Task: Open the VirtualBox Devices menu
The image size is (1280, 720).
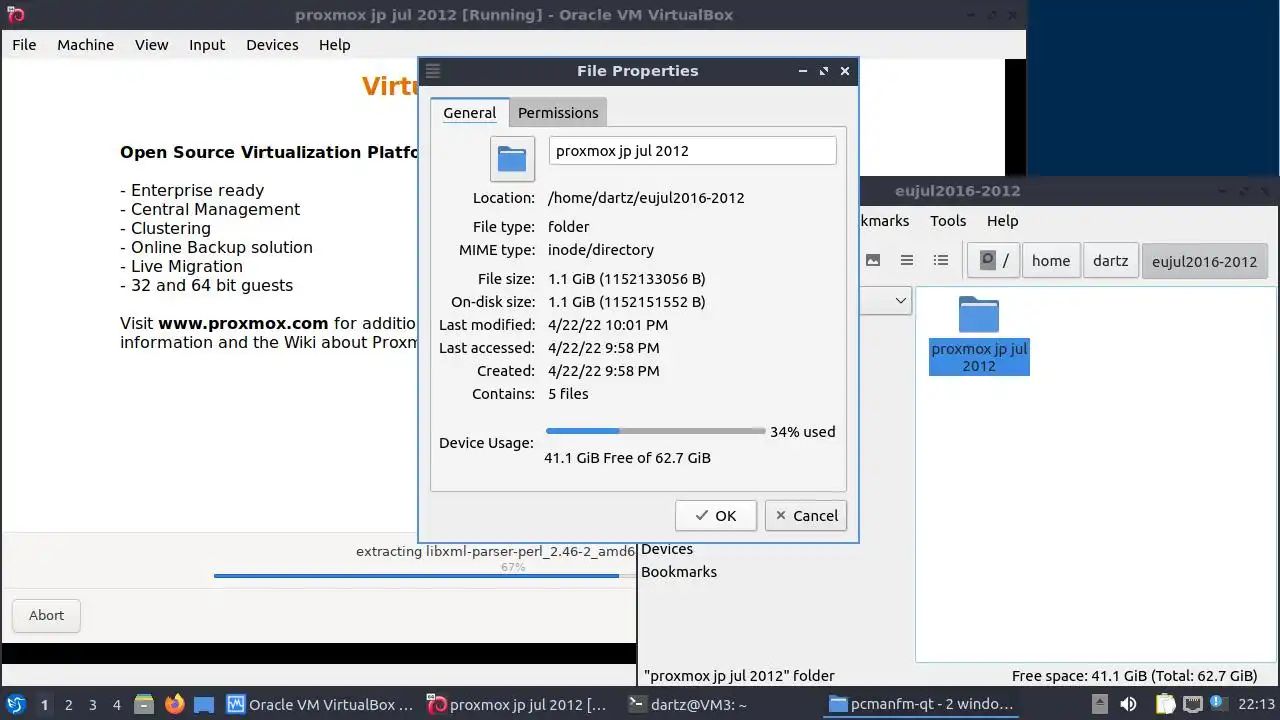Action: pos(272,45)
